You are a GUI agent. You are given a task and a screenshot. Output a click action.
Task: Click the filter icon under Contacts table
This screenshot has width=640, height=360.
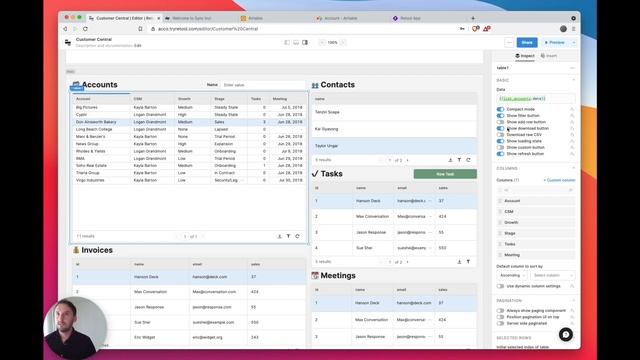[459, 160]
